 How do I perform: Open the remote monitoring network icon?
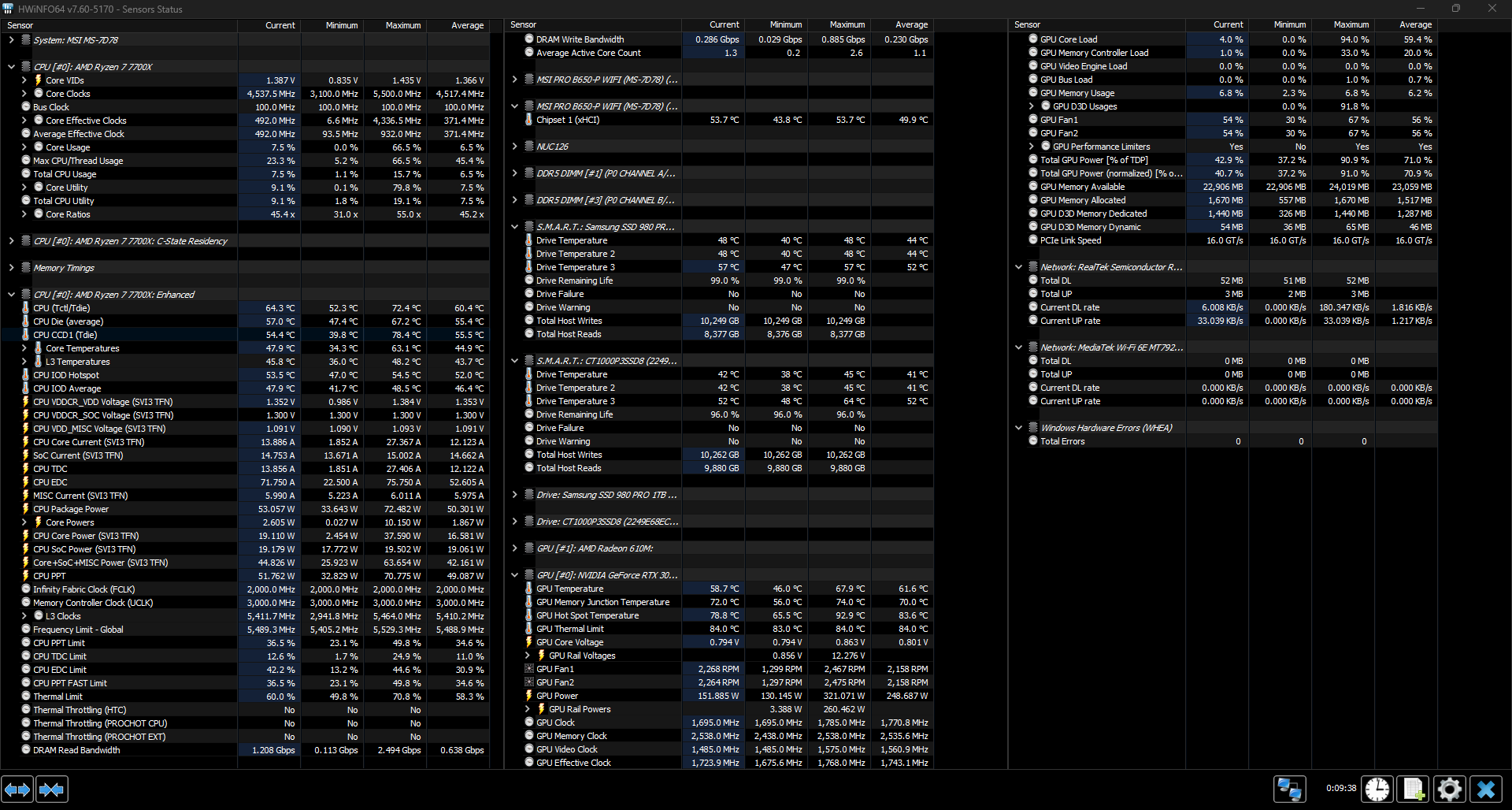point(1290,789)
